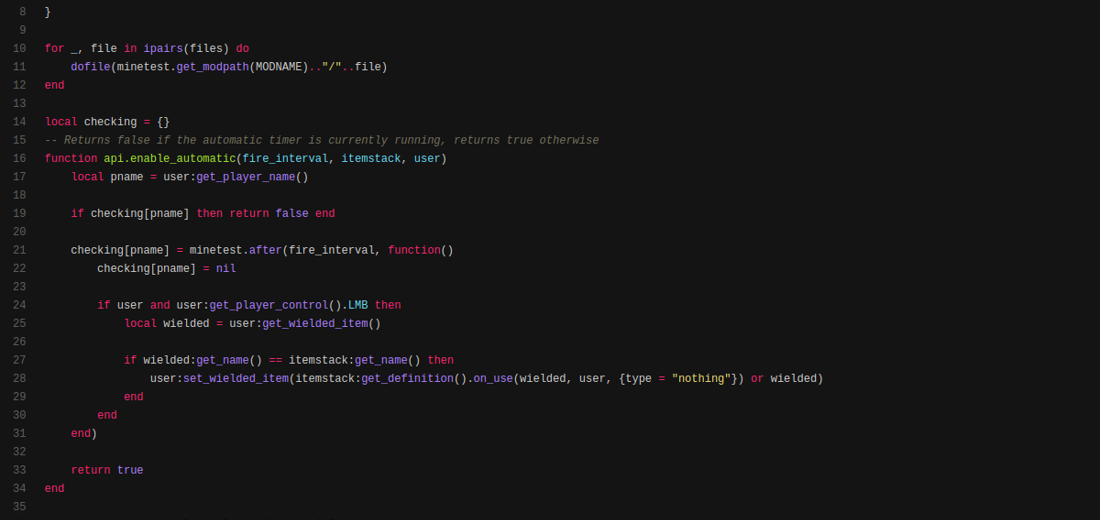1100x520 pixels.
Task: Click line number 28 in the gutter
Action: (19, 379)
